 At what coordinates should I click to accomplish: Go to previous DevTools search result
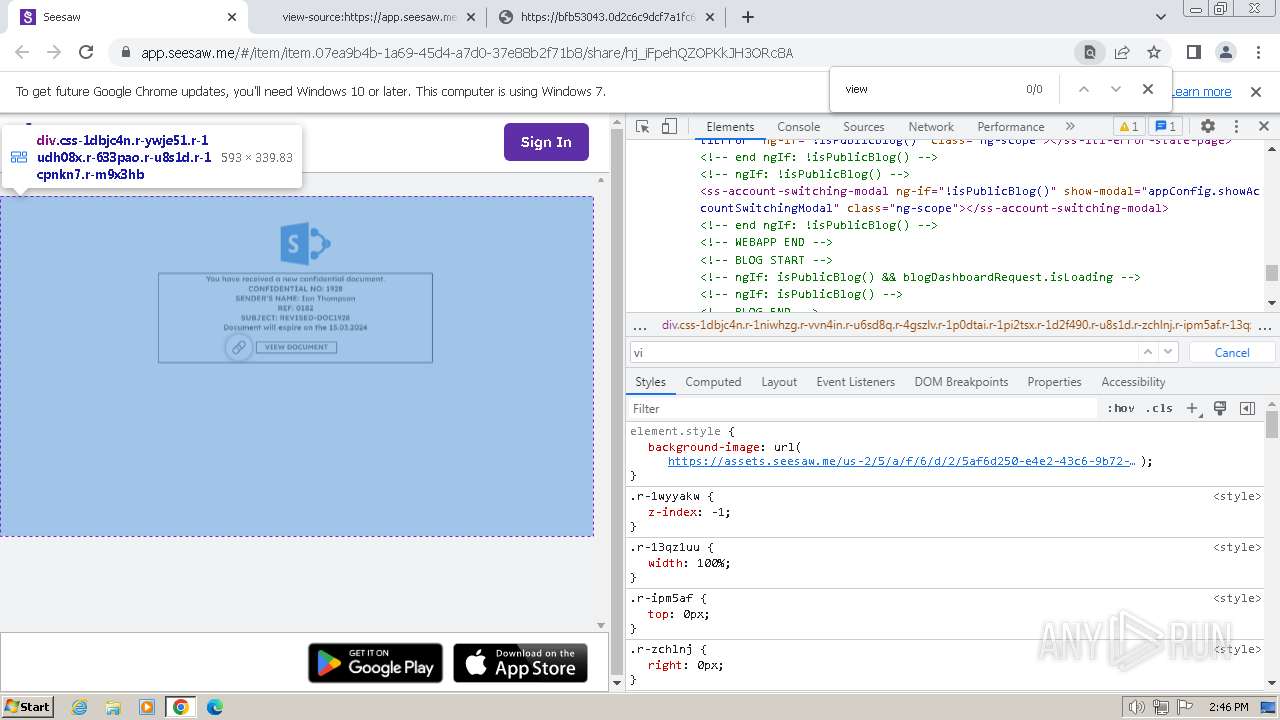coord(1148,352)
